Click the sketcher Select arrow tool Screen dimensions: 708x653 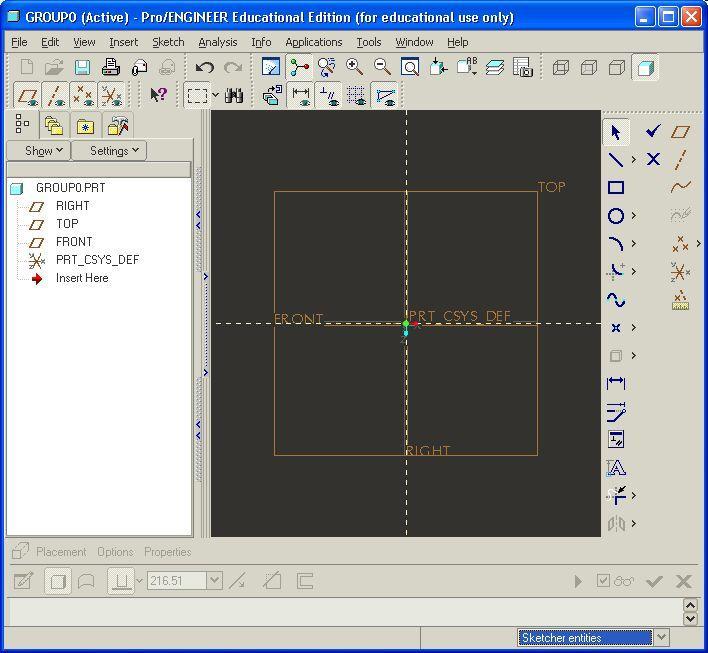pyautogui.click(x=616, y=132)
